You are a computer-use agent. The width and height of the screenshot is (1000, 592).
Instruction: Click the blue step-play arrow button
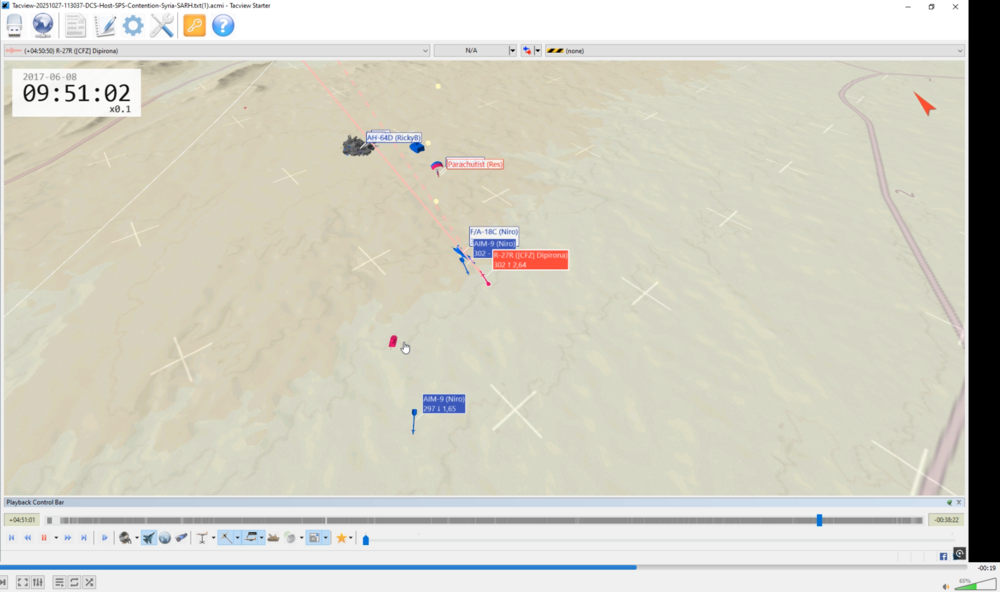click(x=105, y=538)
